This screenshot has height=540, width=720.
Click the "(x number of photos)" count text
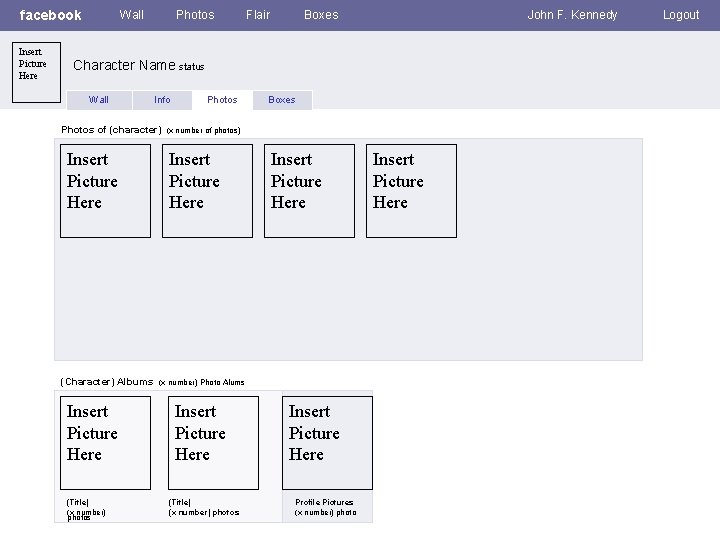pyautogui.click(x=203, y=130)
